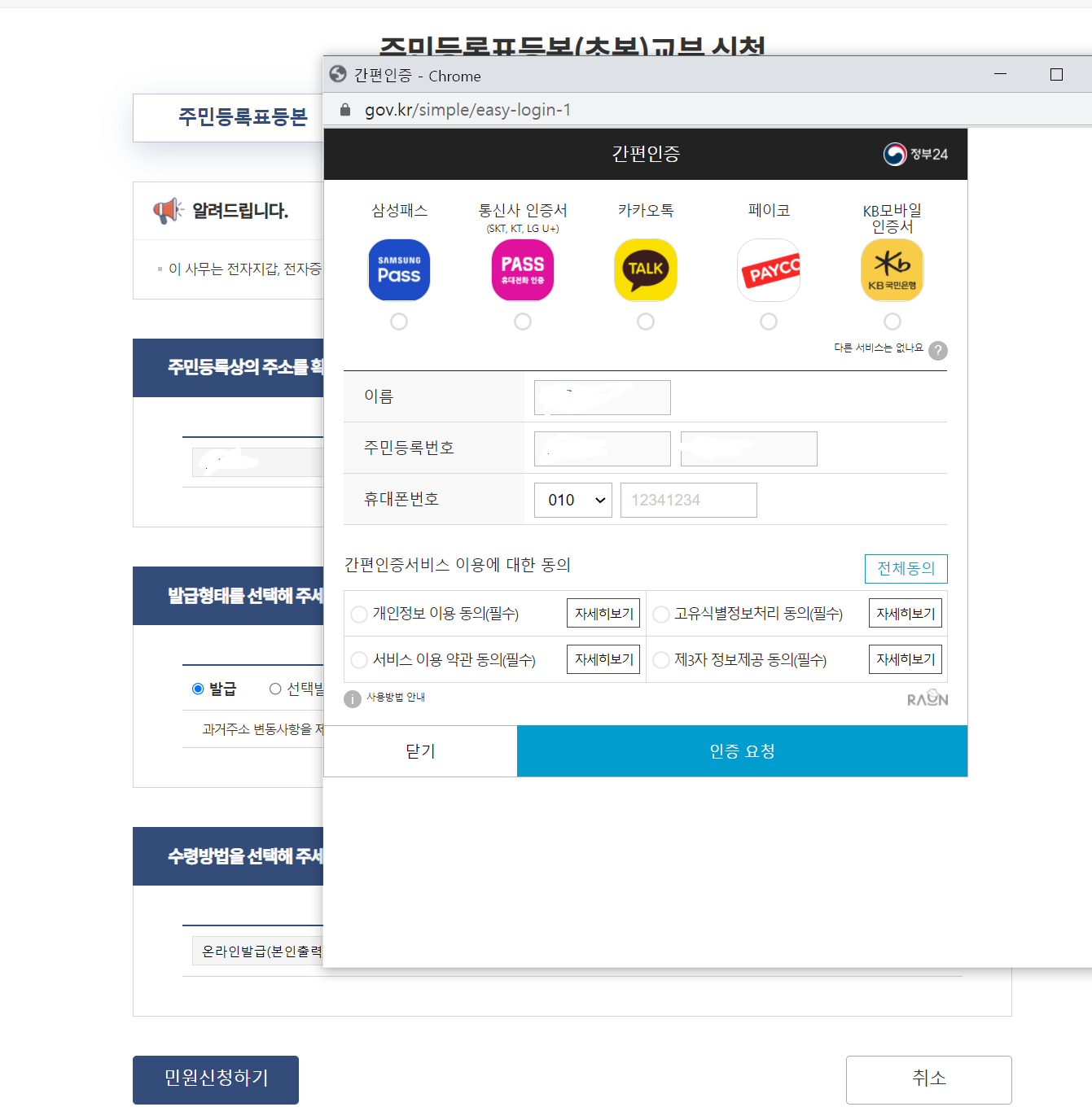Click the 전체동의 button
1092x1120 pixels.
906,568
